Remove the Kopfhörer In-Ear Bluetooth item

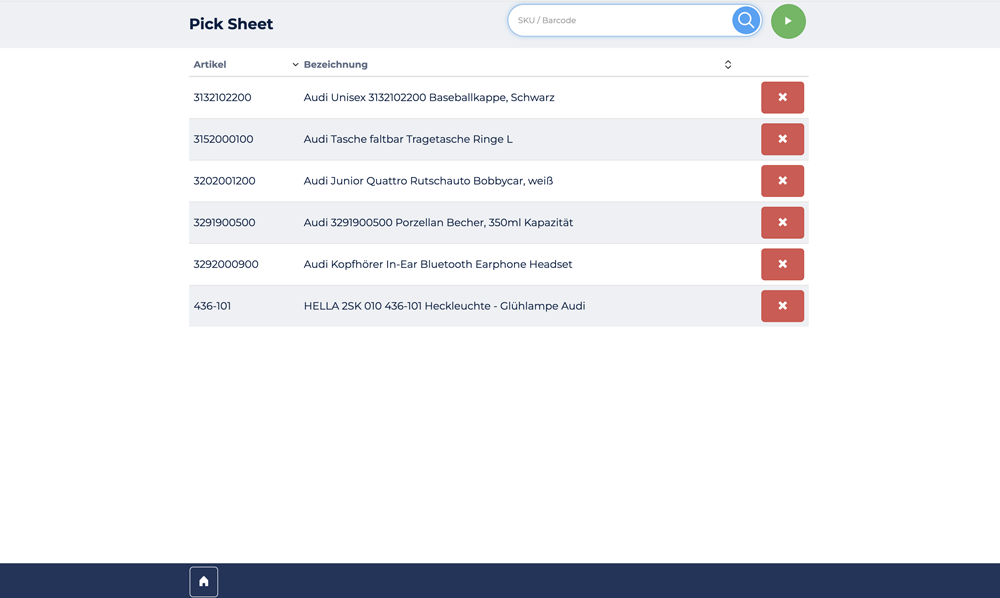(782, 264)
